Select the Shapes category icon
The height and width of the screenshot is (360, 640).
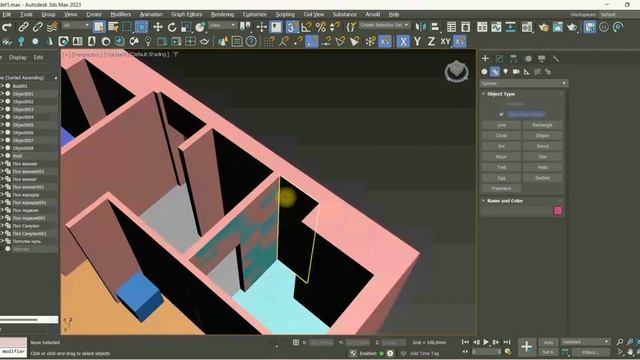(495, 72)
